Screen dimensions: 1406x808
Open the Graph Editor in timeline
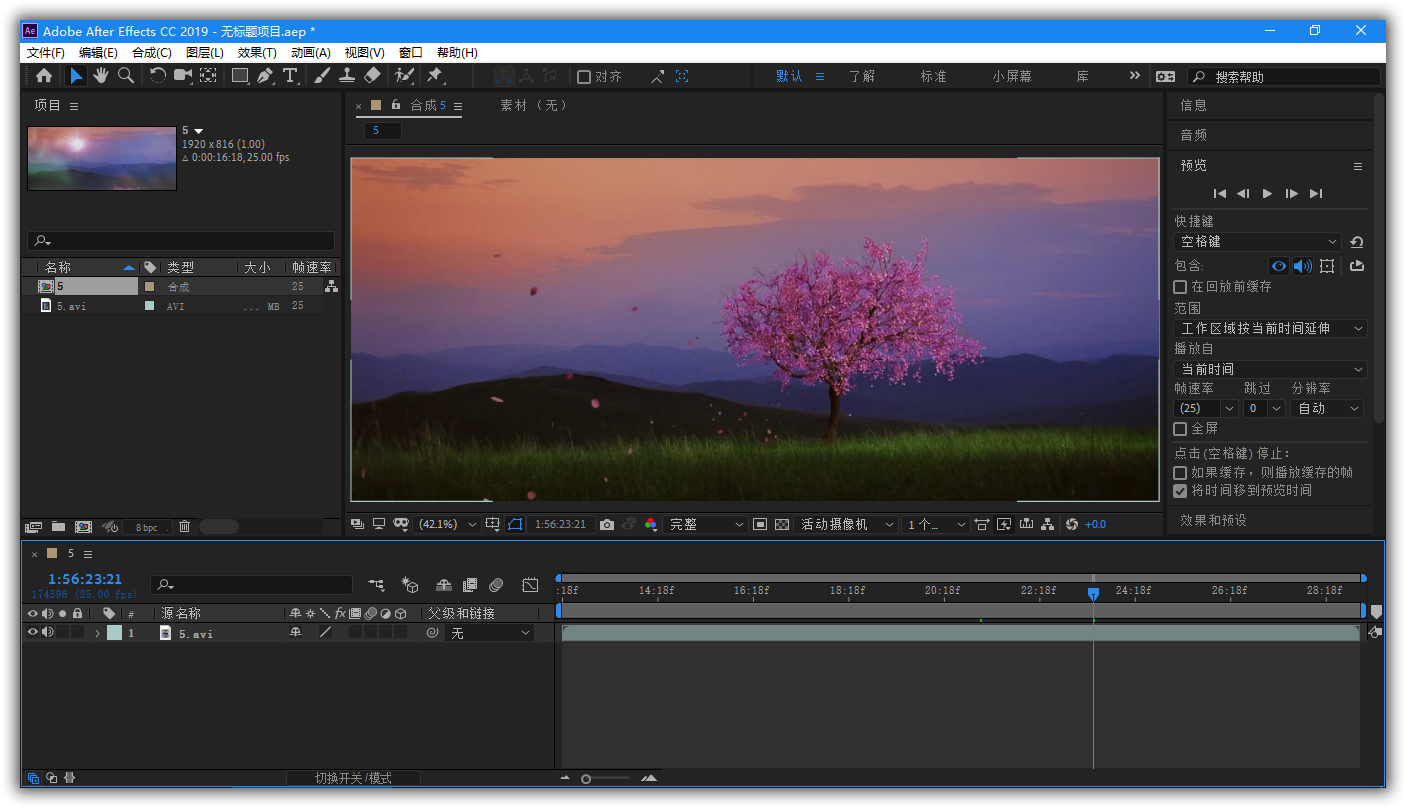click(x=530, y=585)
